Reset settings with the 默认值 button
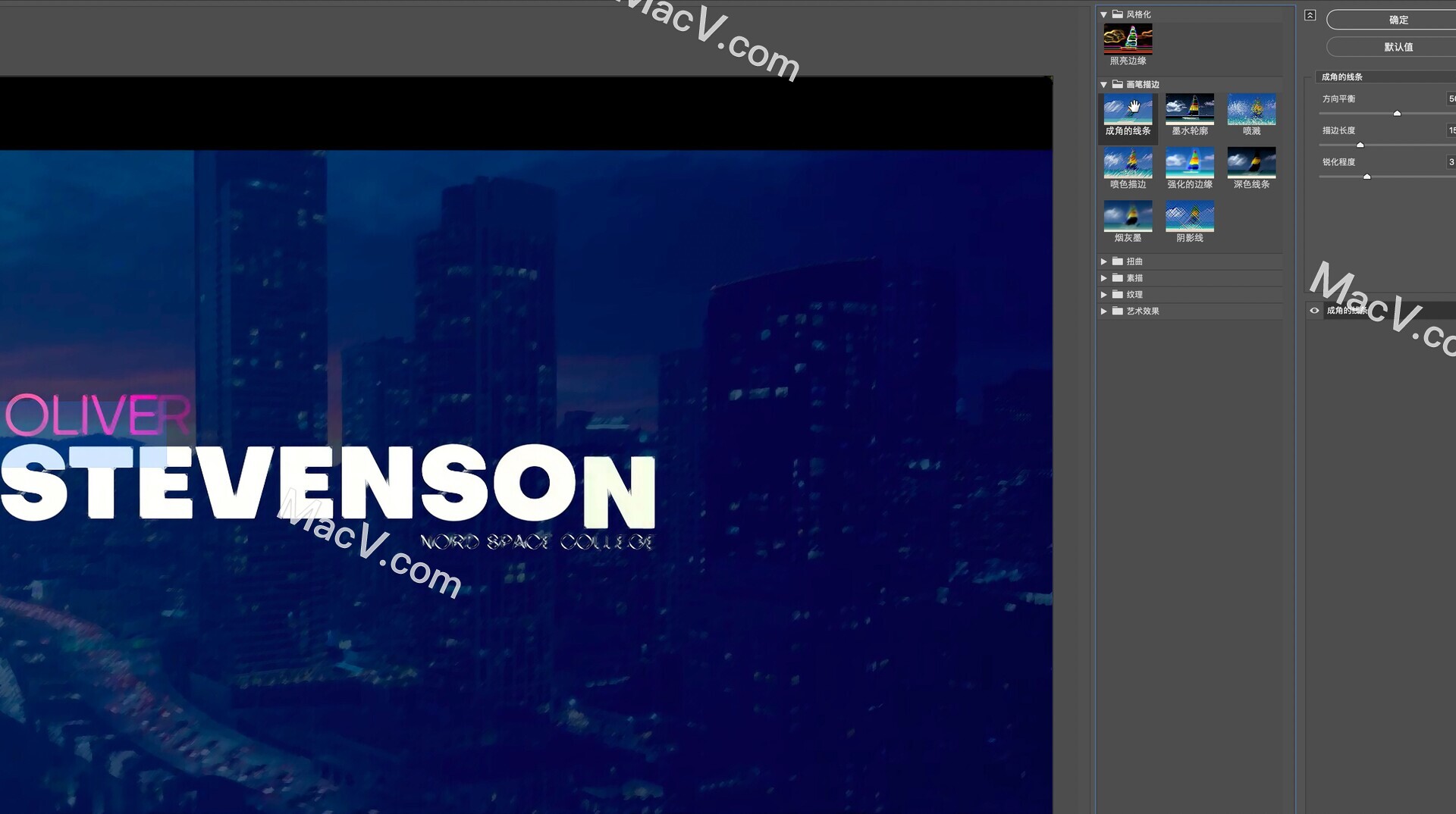1456x814 pixels. pos(1398,46)
